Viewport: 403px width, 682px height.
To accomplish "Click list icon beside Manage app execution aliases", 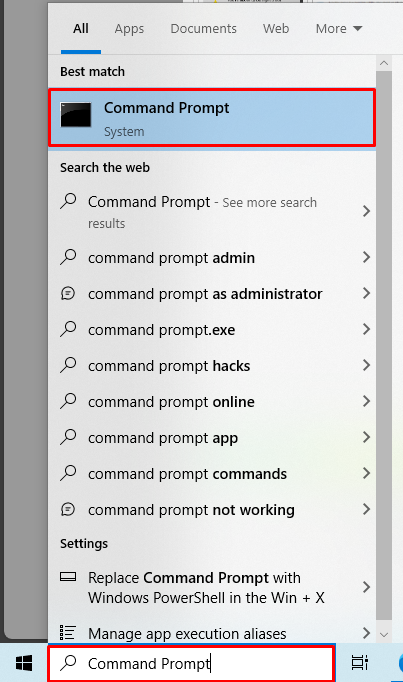I will click(68, 633).
